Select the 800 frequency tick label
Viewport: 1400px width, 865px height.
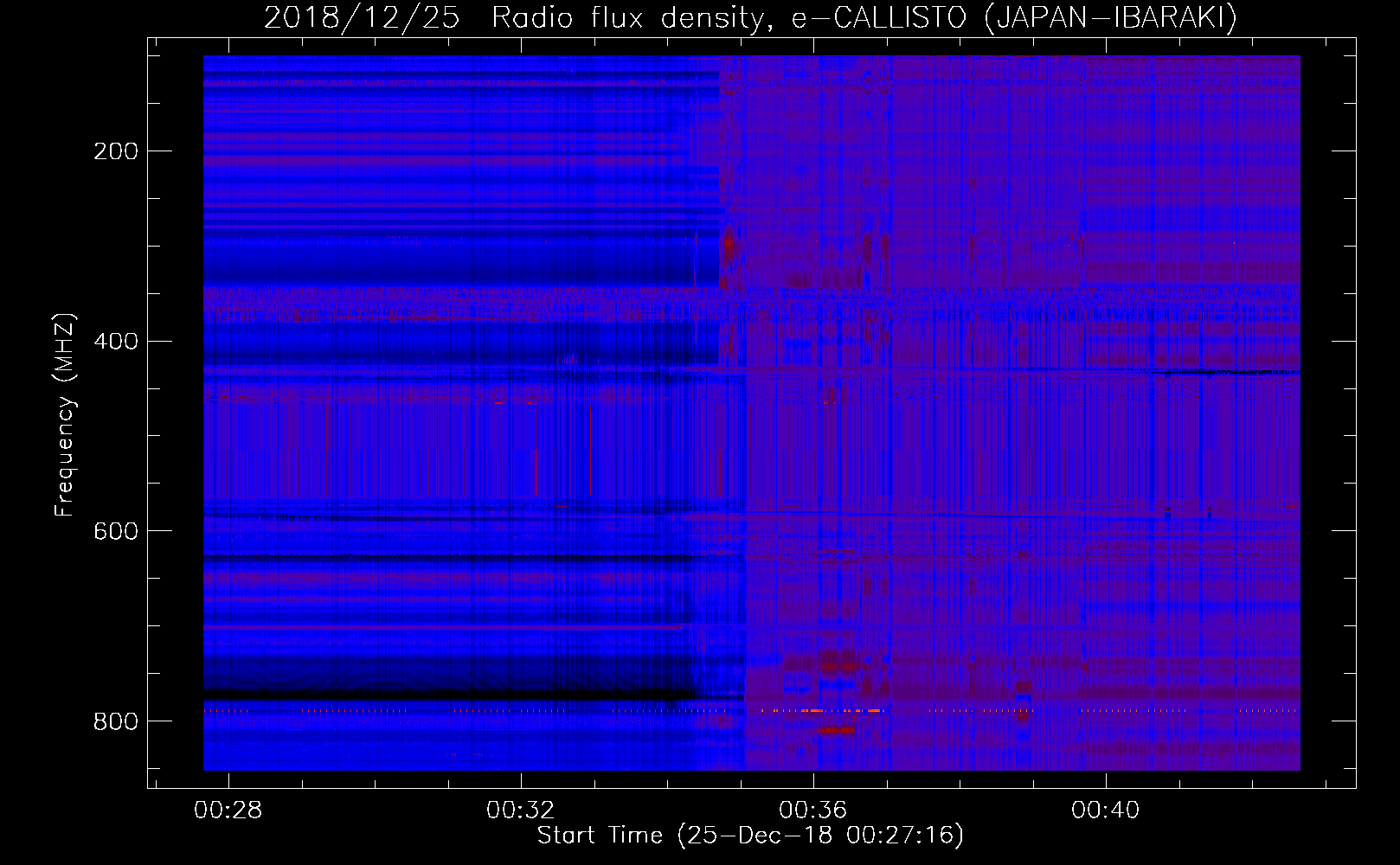(x=116, y=721)
